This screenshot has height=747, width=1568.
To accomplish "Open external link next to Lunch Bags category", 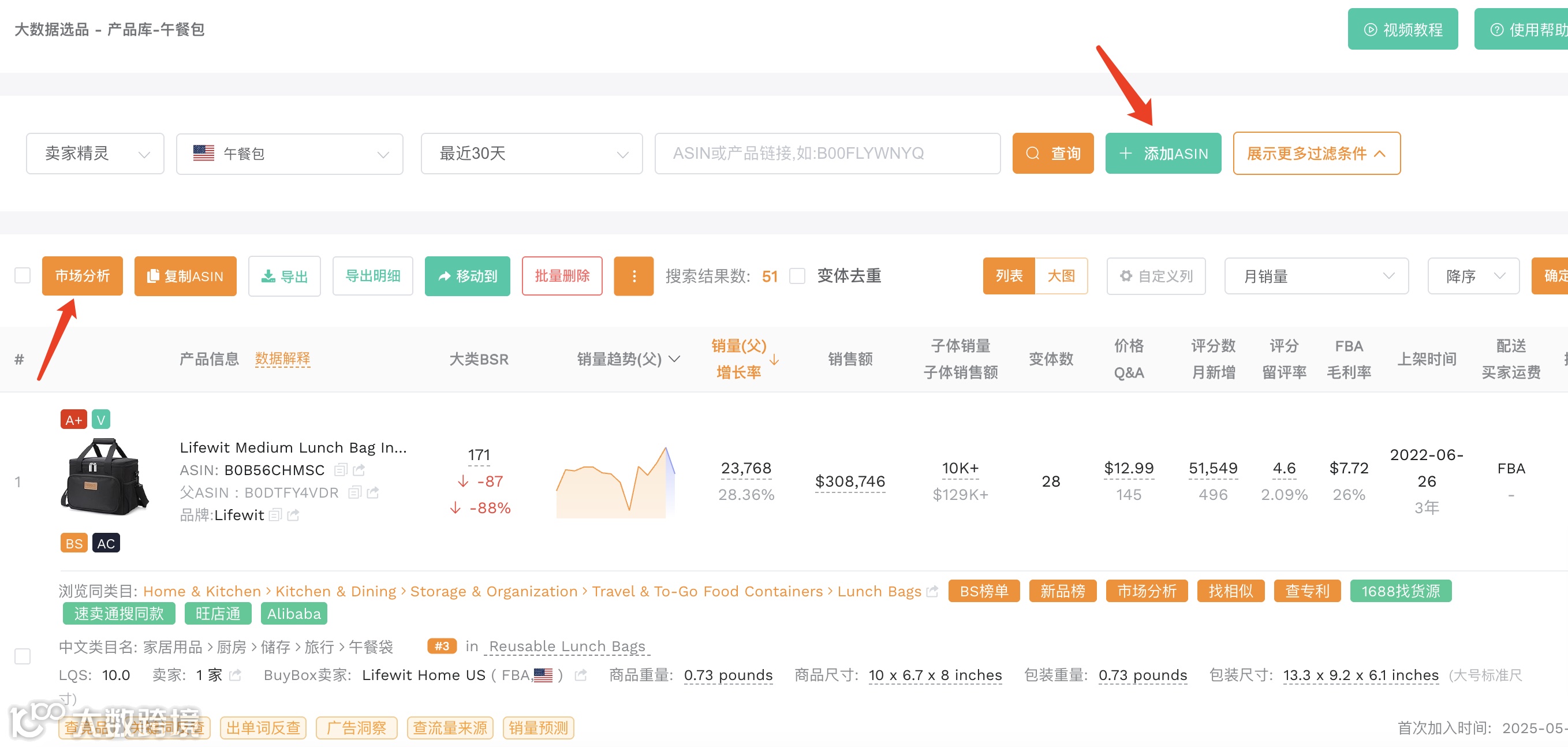I will coord(932,591).
